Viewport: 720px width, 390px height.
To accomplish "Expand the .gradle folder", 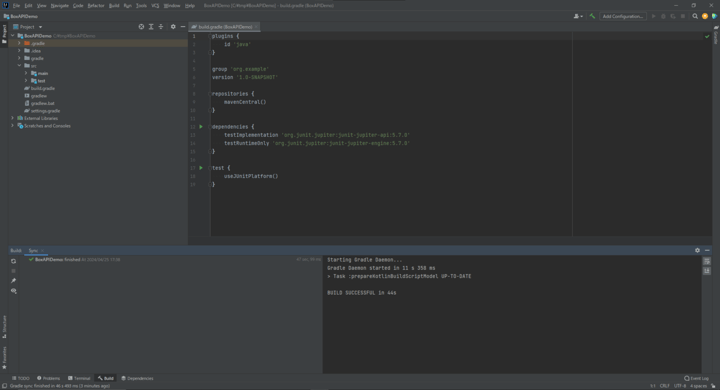I will point(19,43).
